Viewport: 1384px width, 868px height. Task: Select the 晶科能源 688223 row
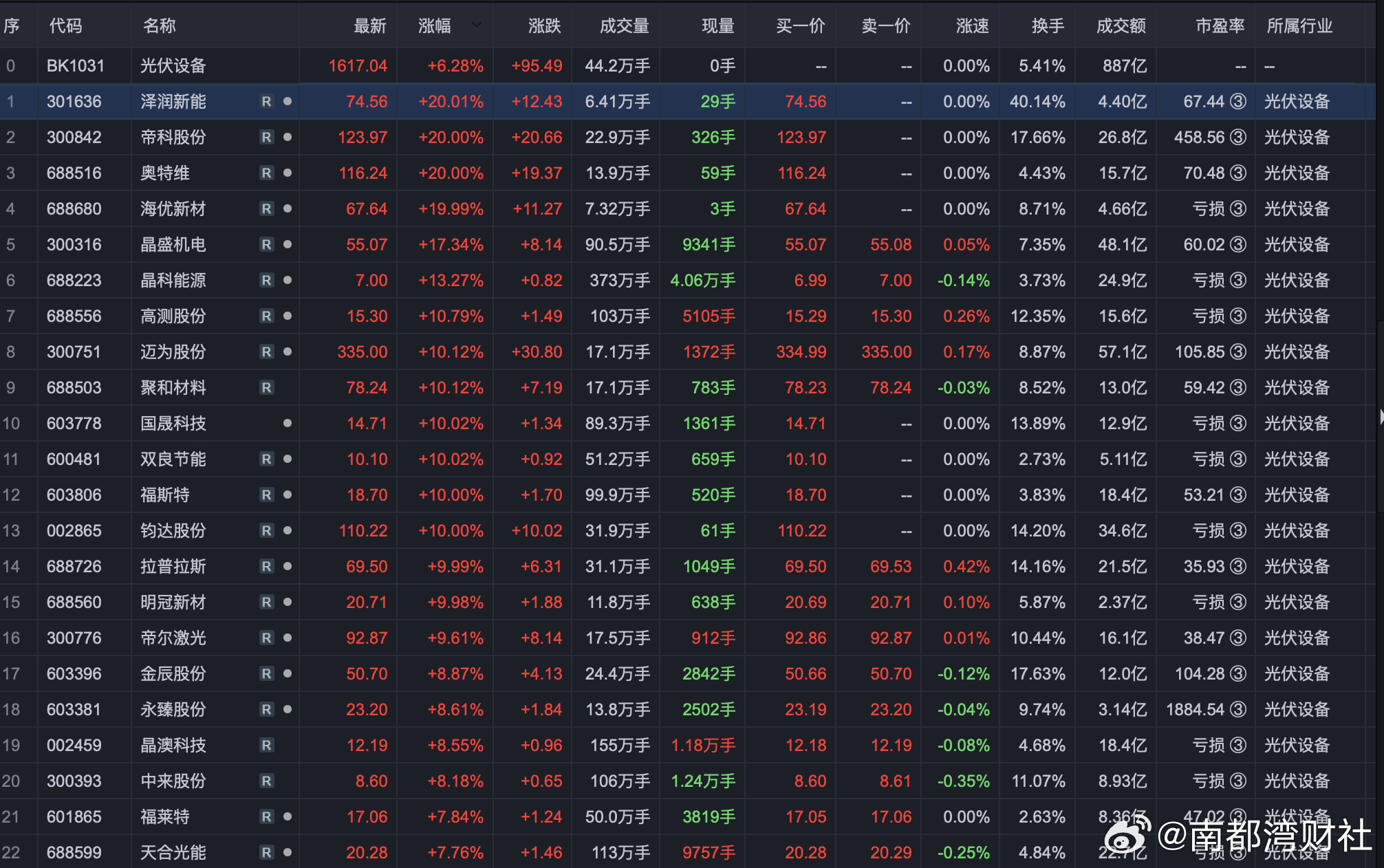[173, 281]
